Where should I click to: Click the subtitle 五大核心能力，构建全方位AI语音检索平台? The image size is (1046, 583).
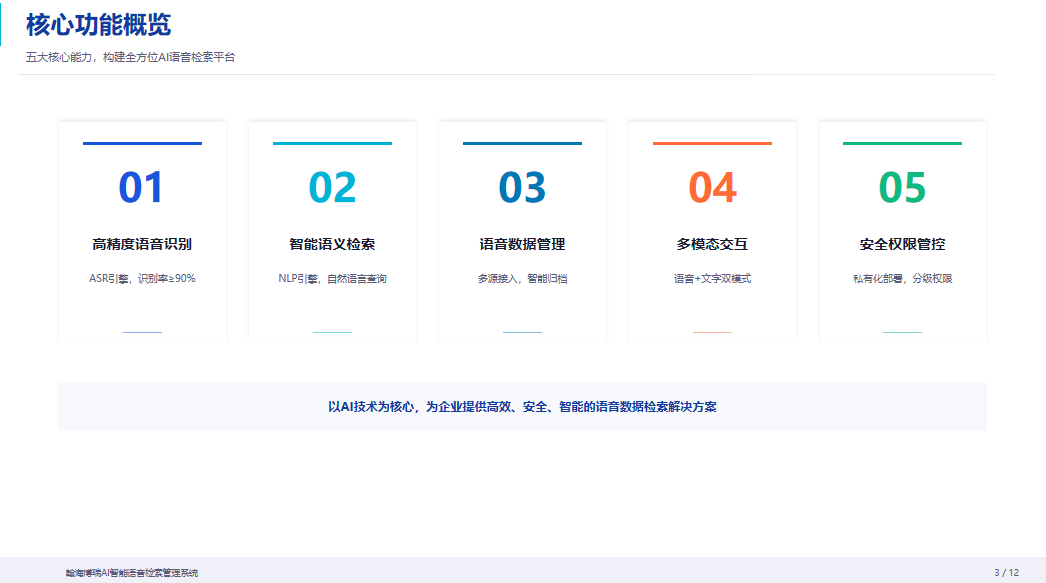click(x=130, y=57)
